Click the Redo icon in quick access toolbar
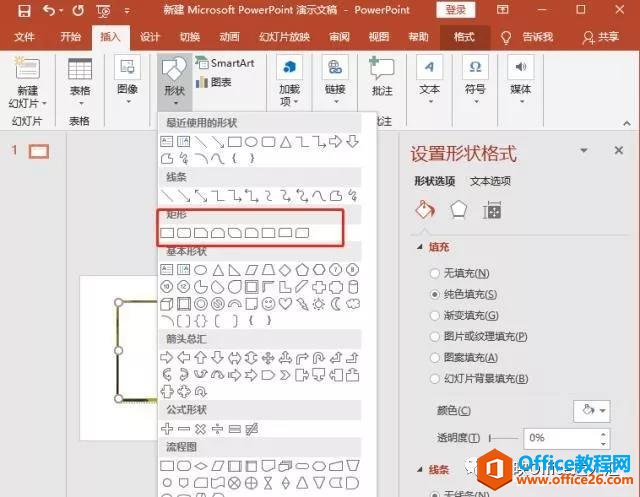640x497 pixels. (78, 10)
